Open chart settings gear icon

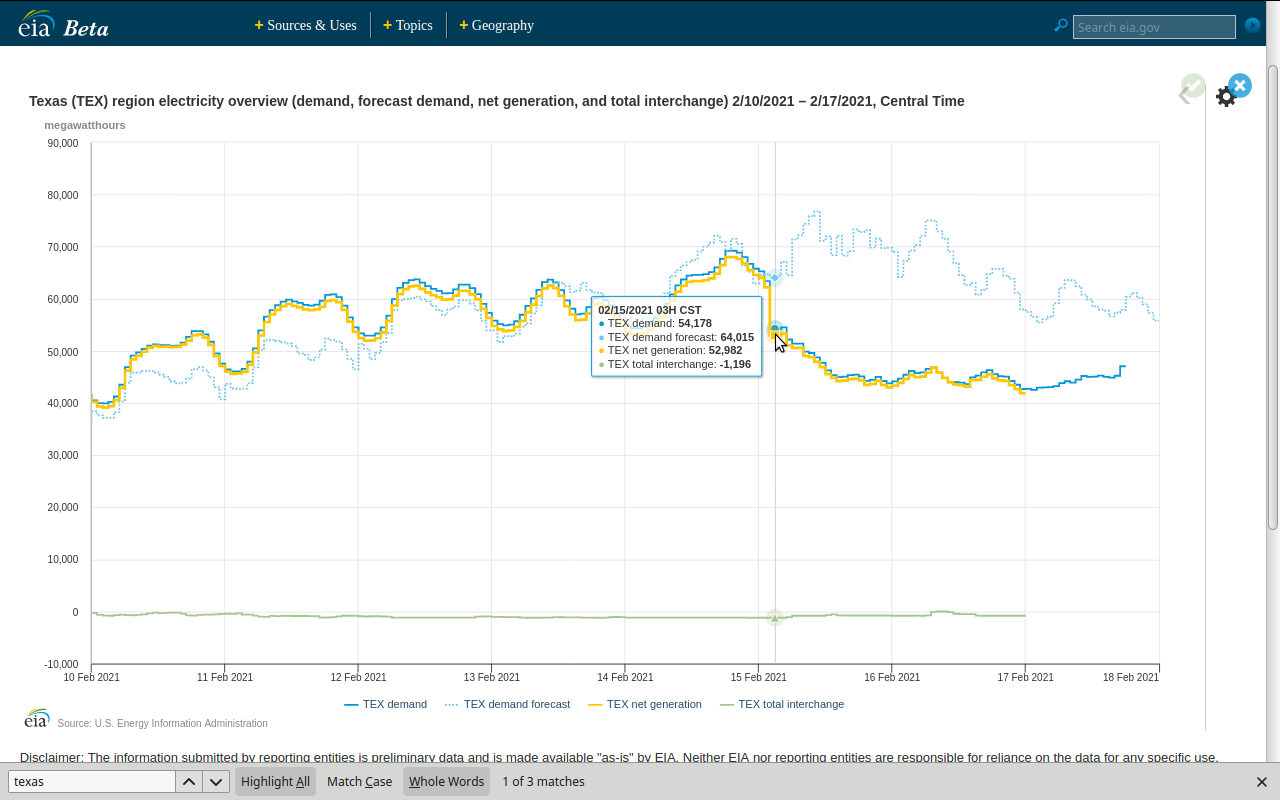pyautogui.click(x=1225, y=97)
